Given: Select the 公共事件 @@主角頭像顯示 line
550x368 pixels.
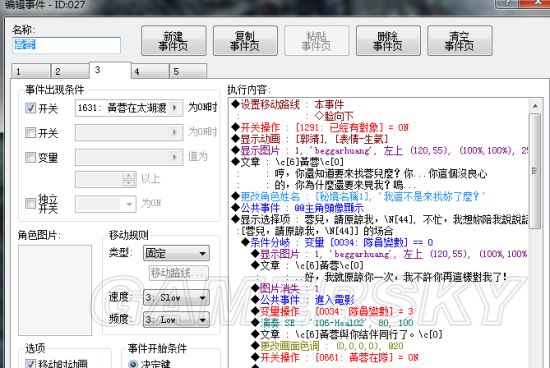Looking at the screenshot, I should pos(297,208).
